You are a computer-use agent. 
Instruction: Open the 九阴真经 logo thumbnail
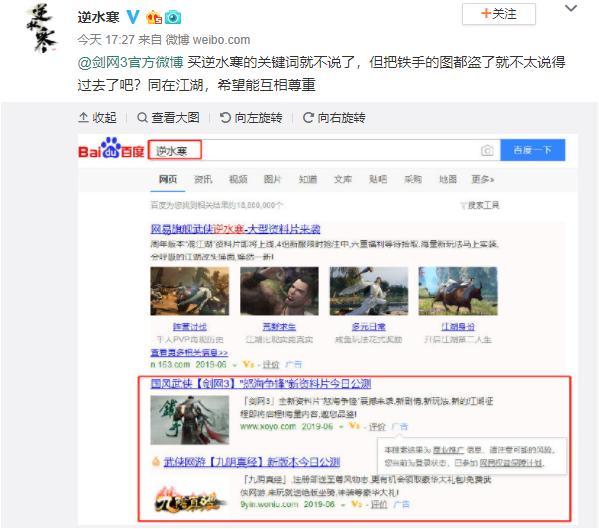click(190, 499)
